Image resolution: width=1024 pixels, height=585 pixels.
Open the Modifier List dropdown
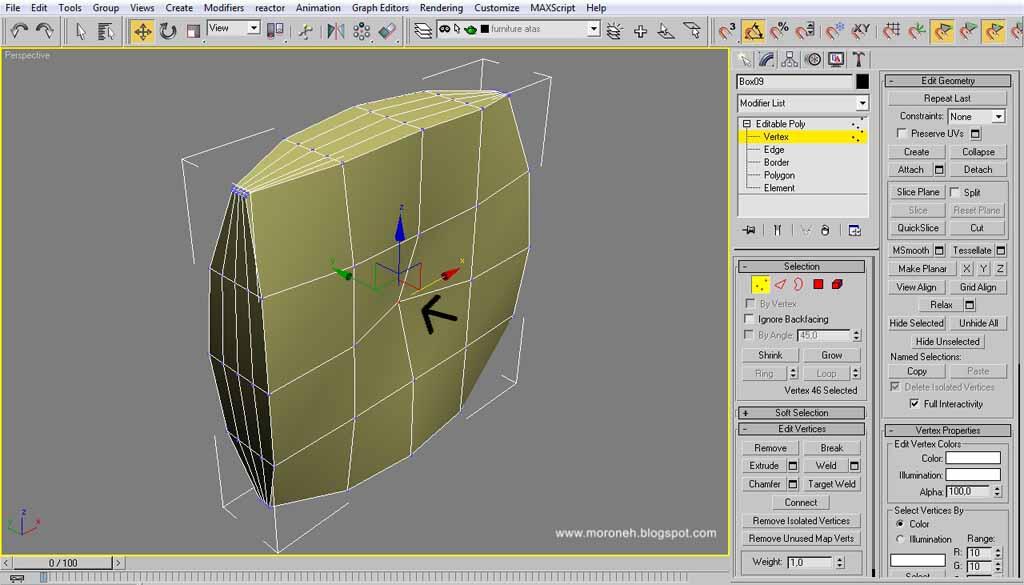(862, 103)
